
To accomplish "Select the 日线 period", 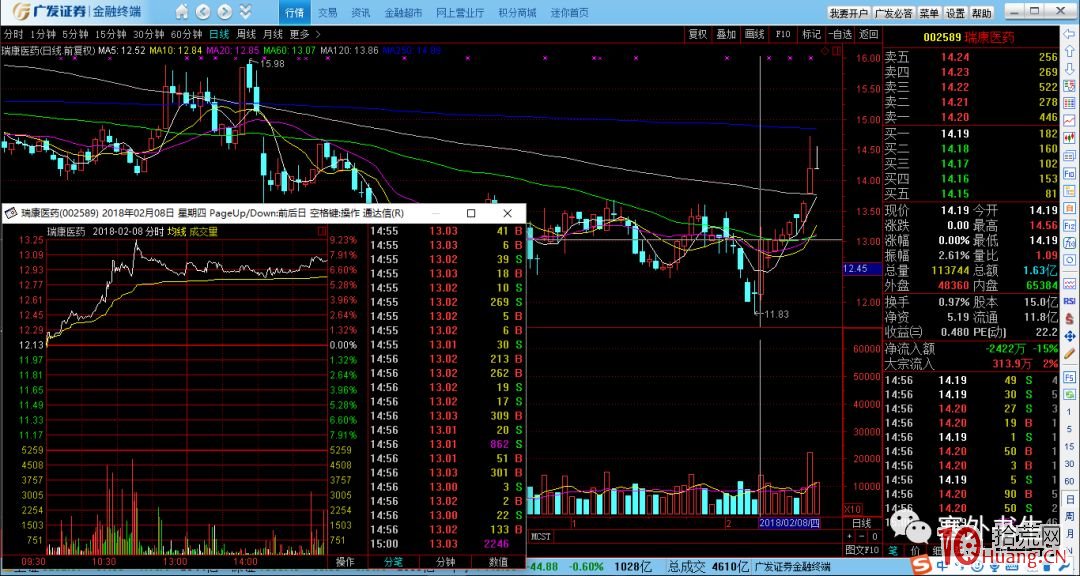I will [x=220, y=34].
